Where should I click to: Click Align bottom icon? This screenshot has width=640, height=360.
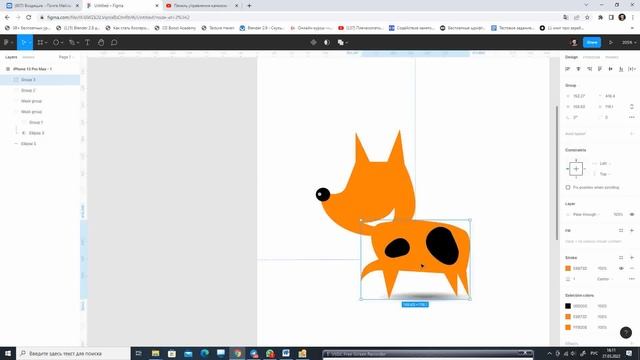point(621,69)
